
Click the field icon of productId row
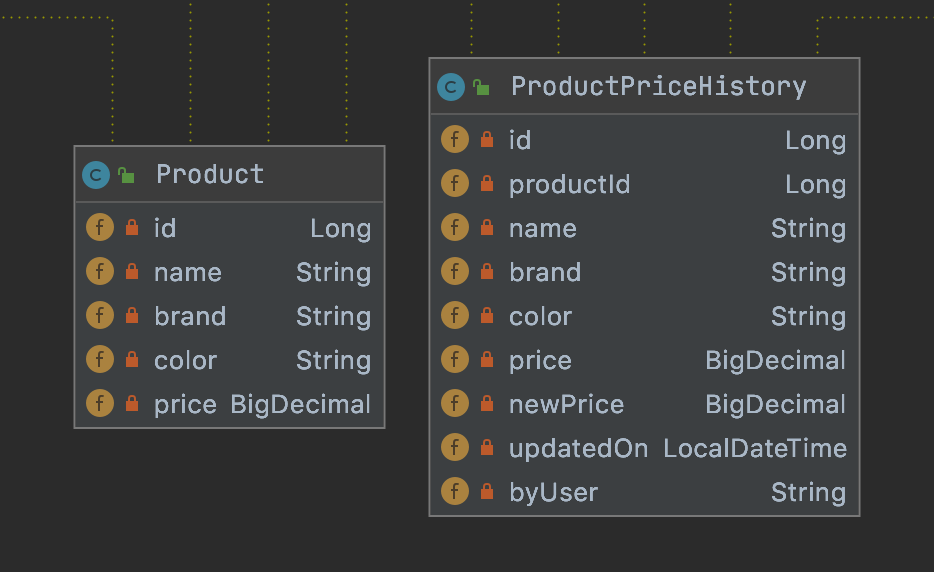pos(455,184)
